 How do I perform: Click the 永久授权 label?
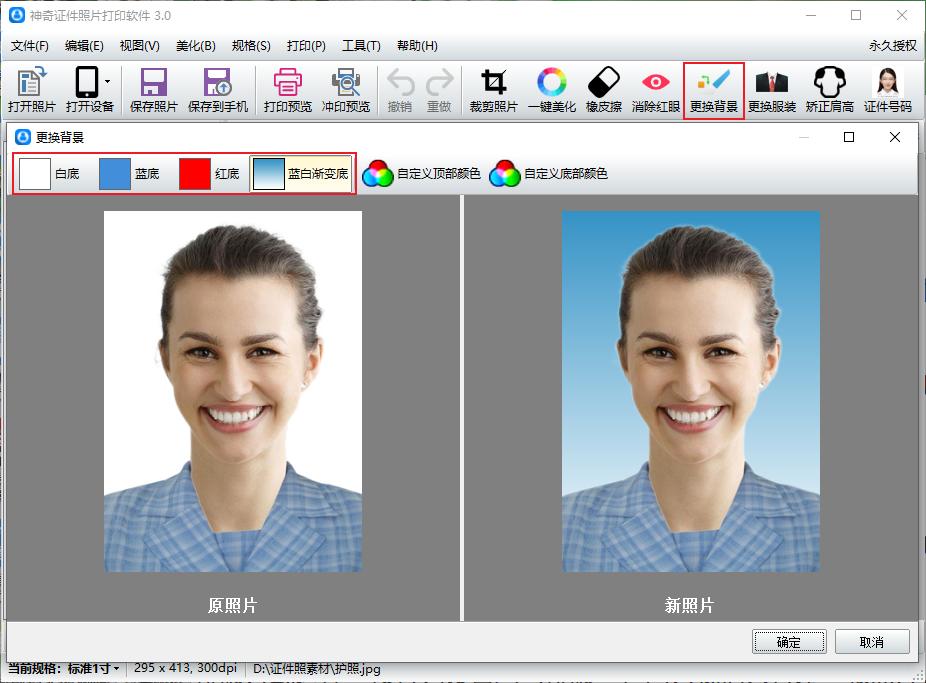point(892,45)
